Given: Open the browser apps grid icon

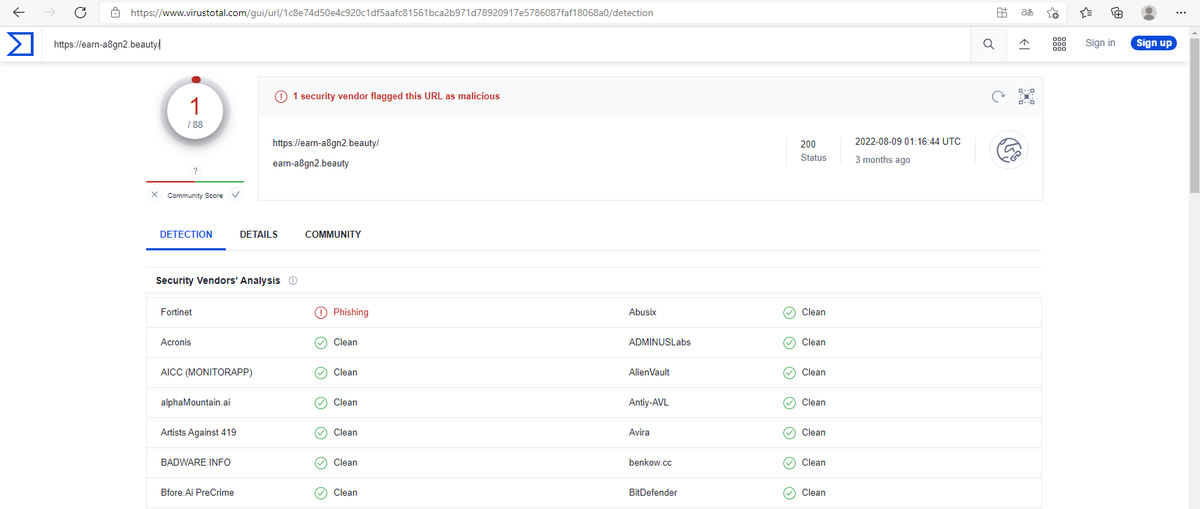Looking at the screenshot, I should pyautogui.click(x=1002, y=12).
